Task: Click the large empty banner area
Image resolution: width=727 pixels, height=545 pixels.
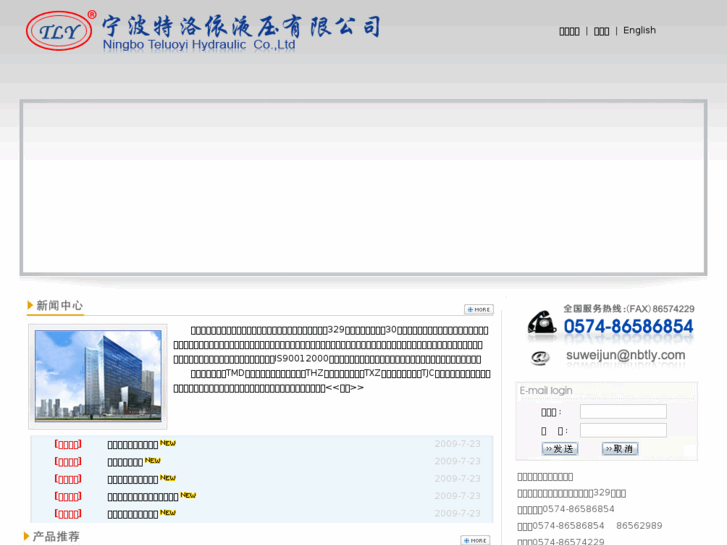Action: (x=364, y=188)
